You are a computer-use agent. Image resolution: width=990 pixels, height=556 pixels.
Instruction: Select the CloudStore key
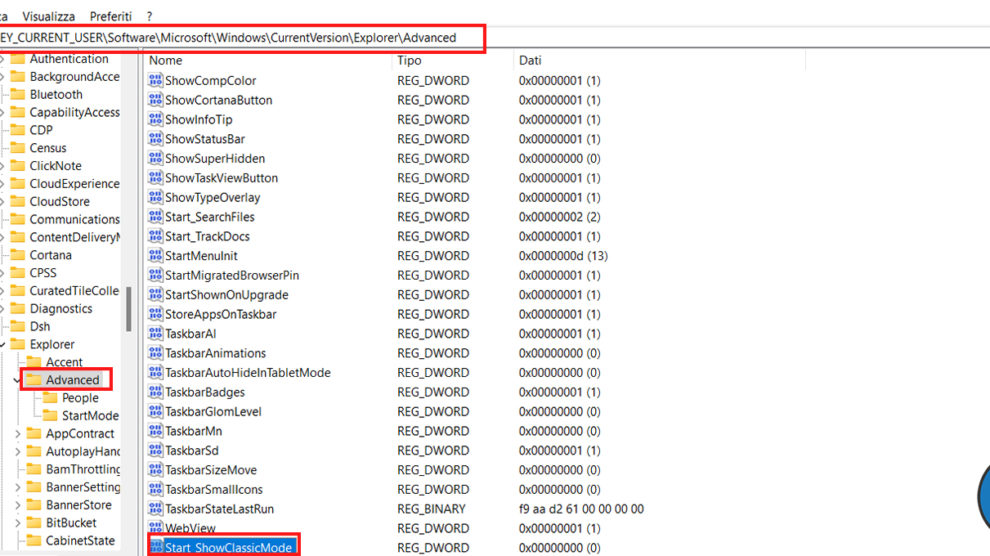point(59,201)
